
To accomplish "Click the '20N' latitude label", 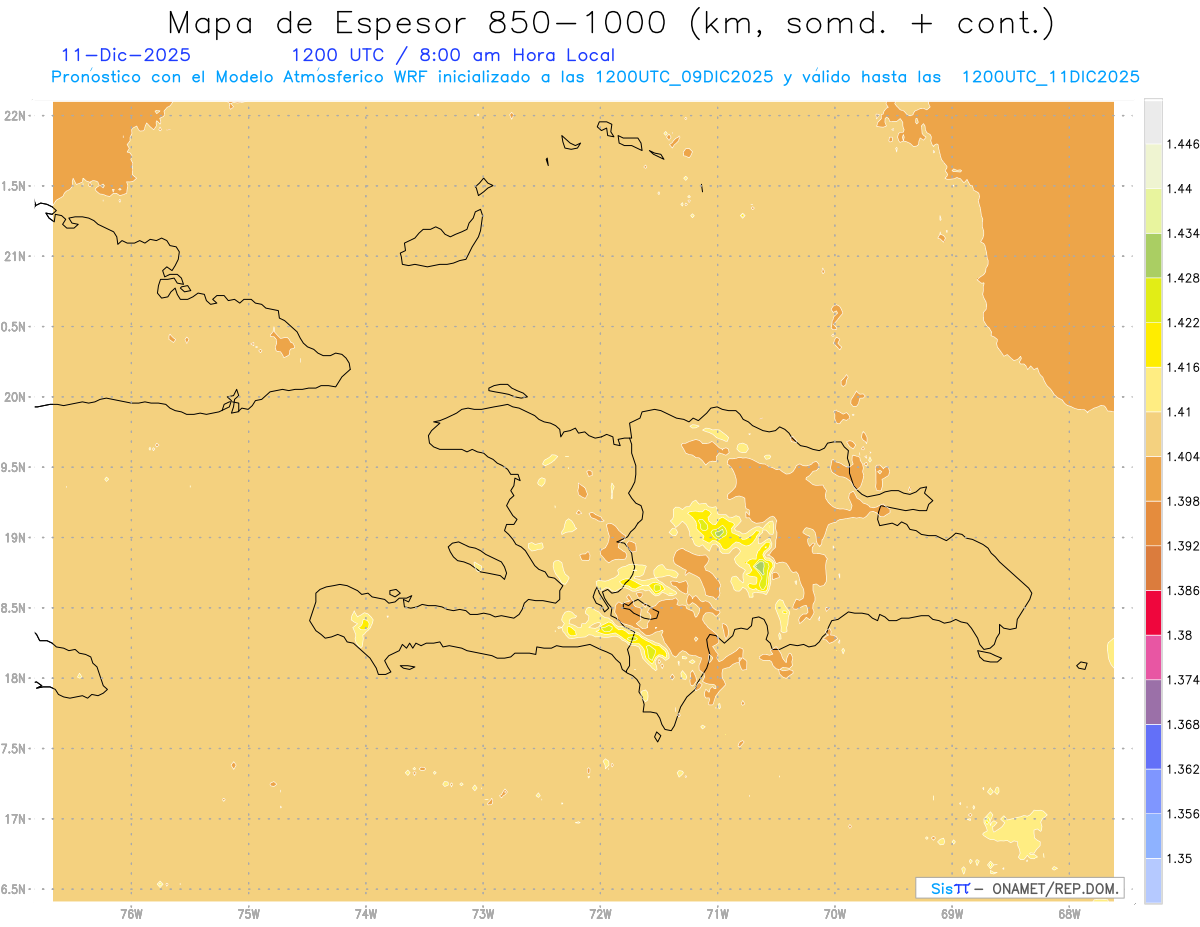I will [x=16, y=397].
